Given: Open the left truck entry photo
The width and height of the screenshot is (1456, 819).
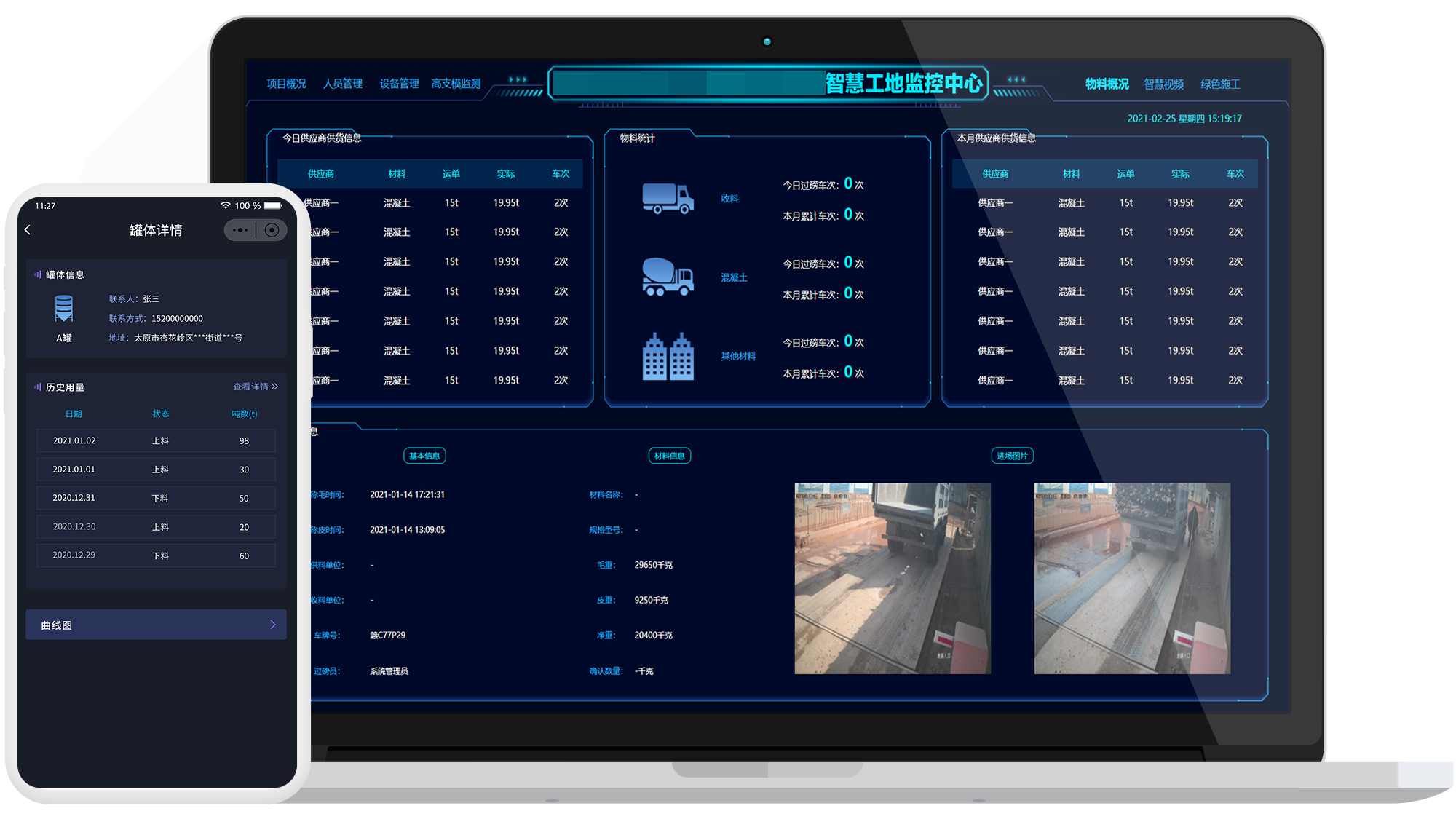Looking at the screenshot, I should click(893, 578).
